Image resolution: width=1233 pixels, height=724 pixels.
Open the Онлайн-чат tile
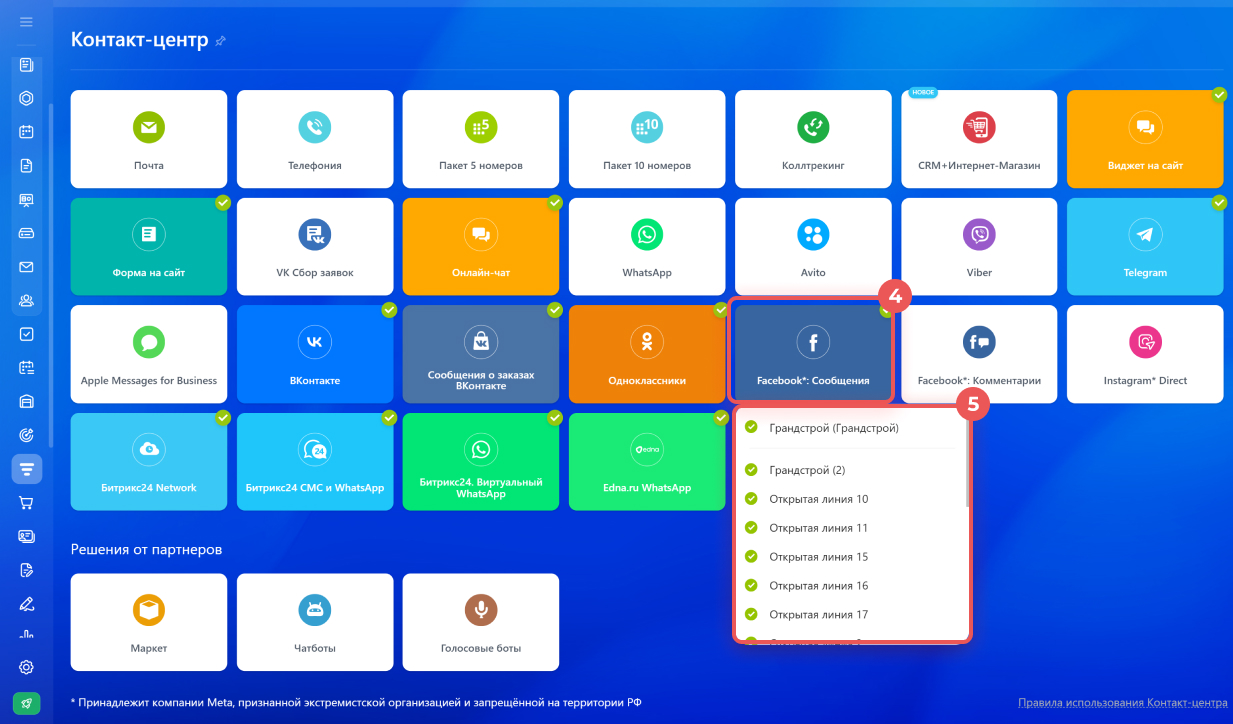point(481,247)
